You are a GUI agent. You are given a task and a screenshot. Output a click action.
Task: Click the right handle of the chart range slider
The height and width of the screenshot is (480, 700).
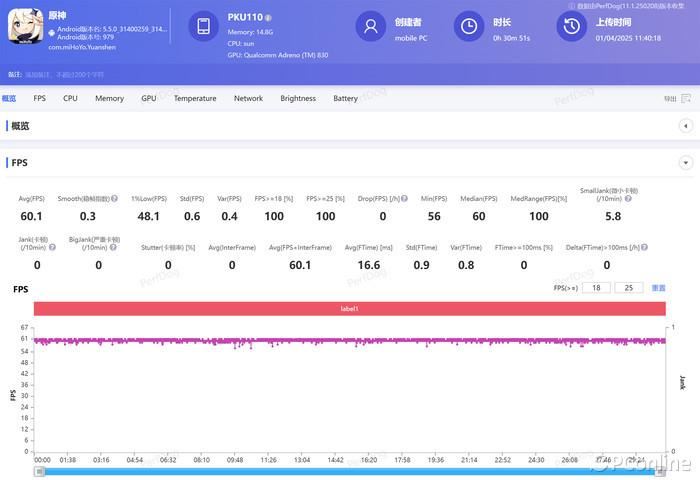click(x=660, y=472)
